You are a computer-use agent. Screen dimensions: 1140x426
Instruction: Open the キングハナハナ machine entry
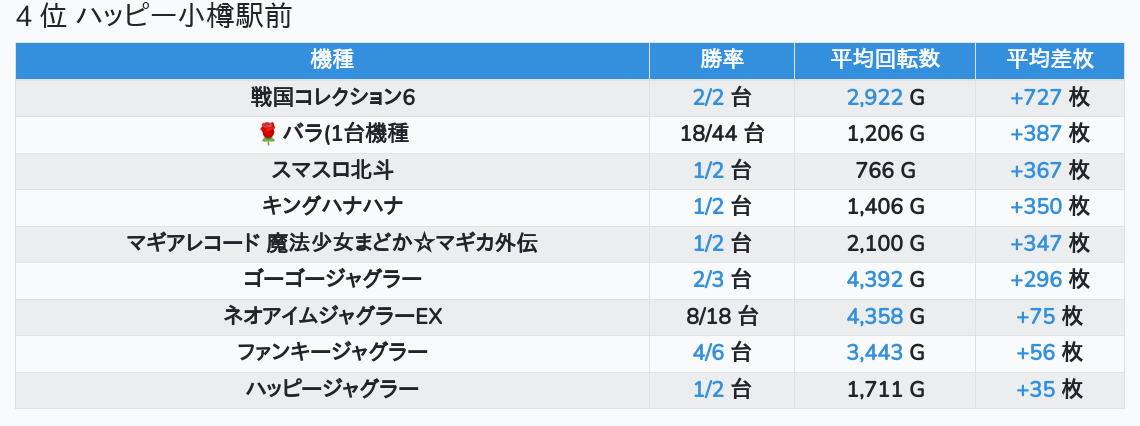332,206
